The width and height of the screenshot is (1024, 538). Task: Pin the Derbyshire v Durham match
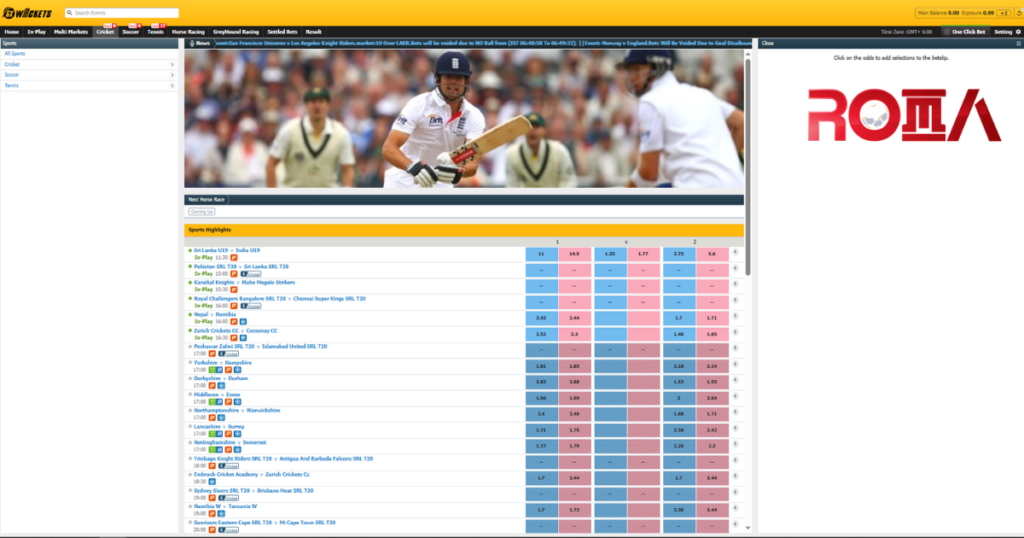(x=735, y=380)
